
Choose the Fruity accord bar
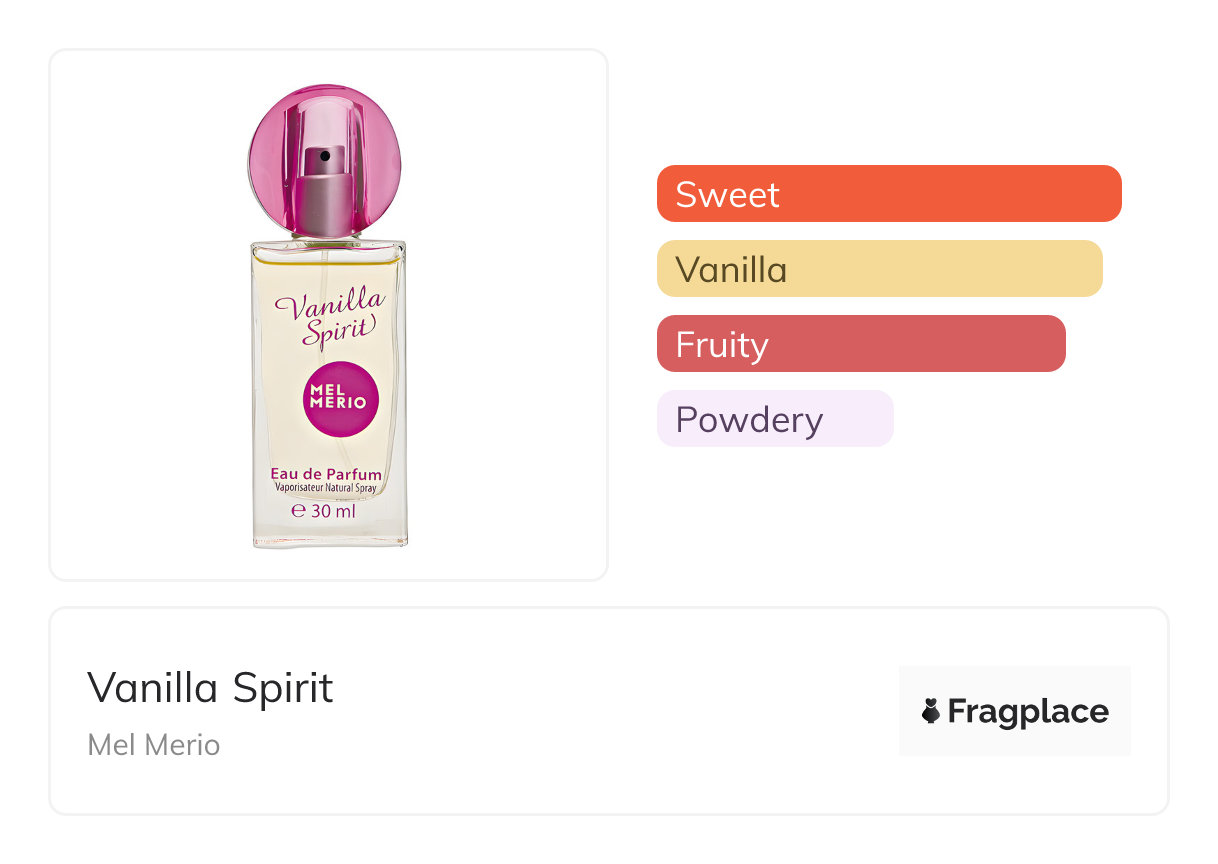[x=861, y=344]
